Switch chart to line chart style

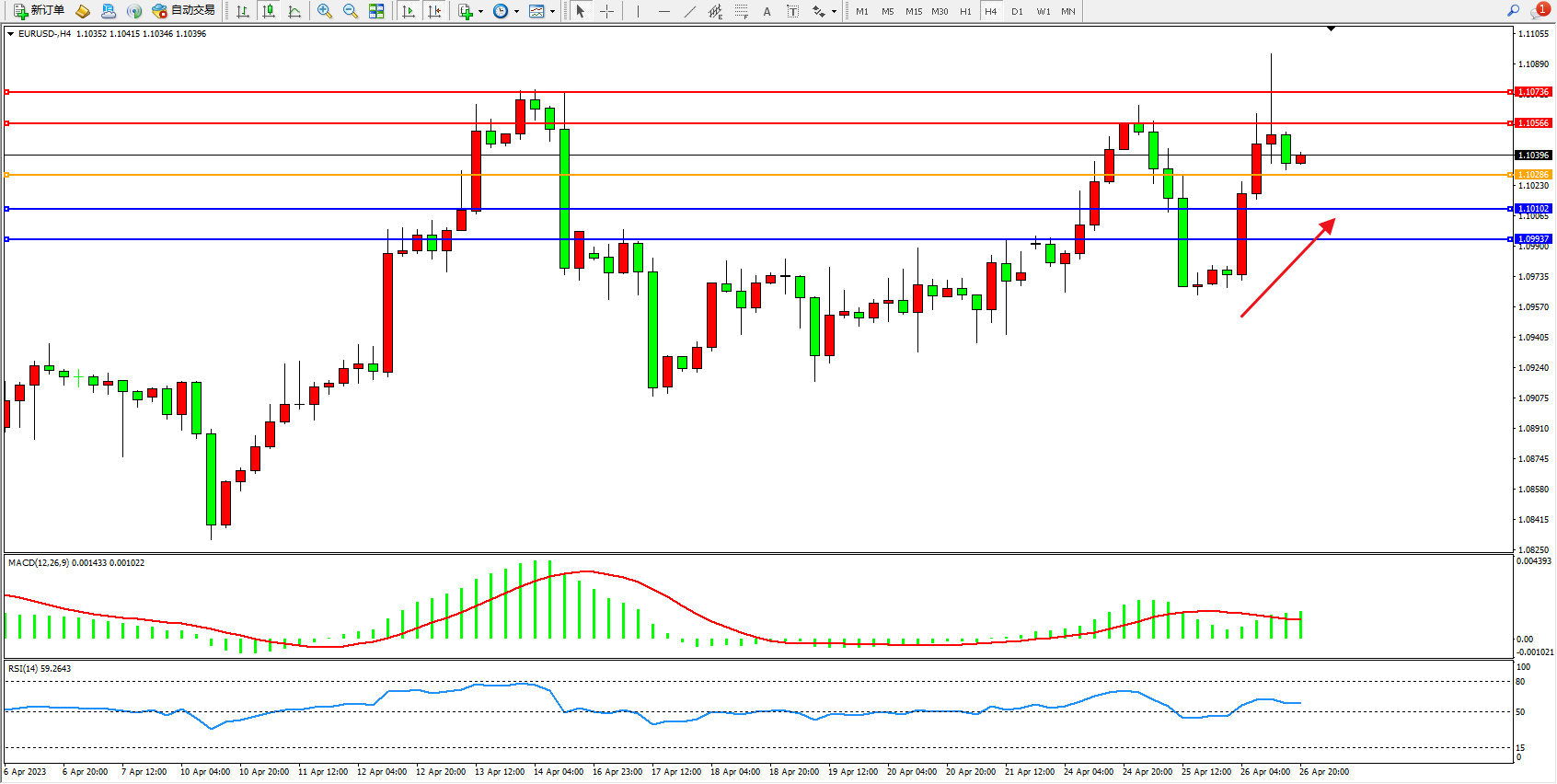(294, 11)
